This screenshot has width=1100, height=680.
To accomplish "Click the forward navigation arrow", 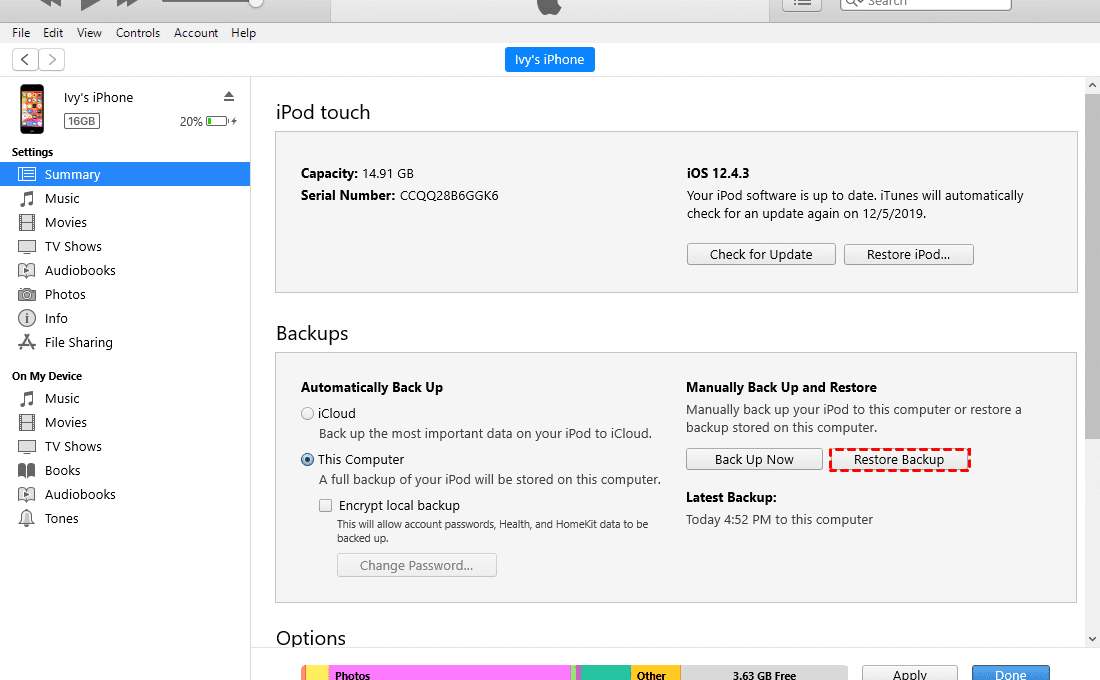I will (x=52, y=60).
